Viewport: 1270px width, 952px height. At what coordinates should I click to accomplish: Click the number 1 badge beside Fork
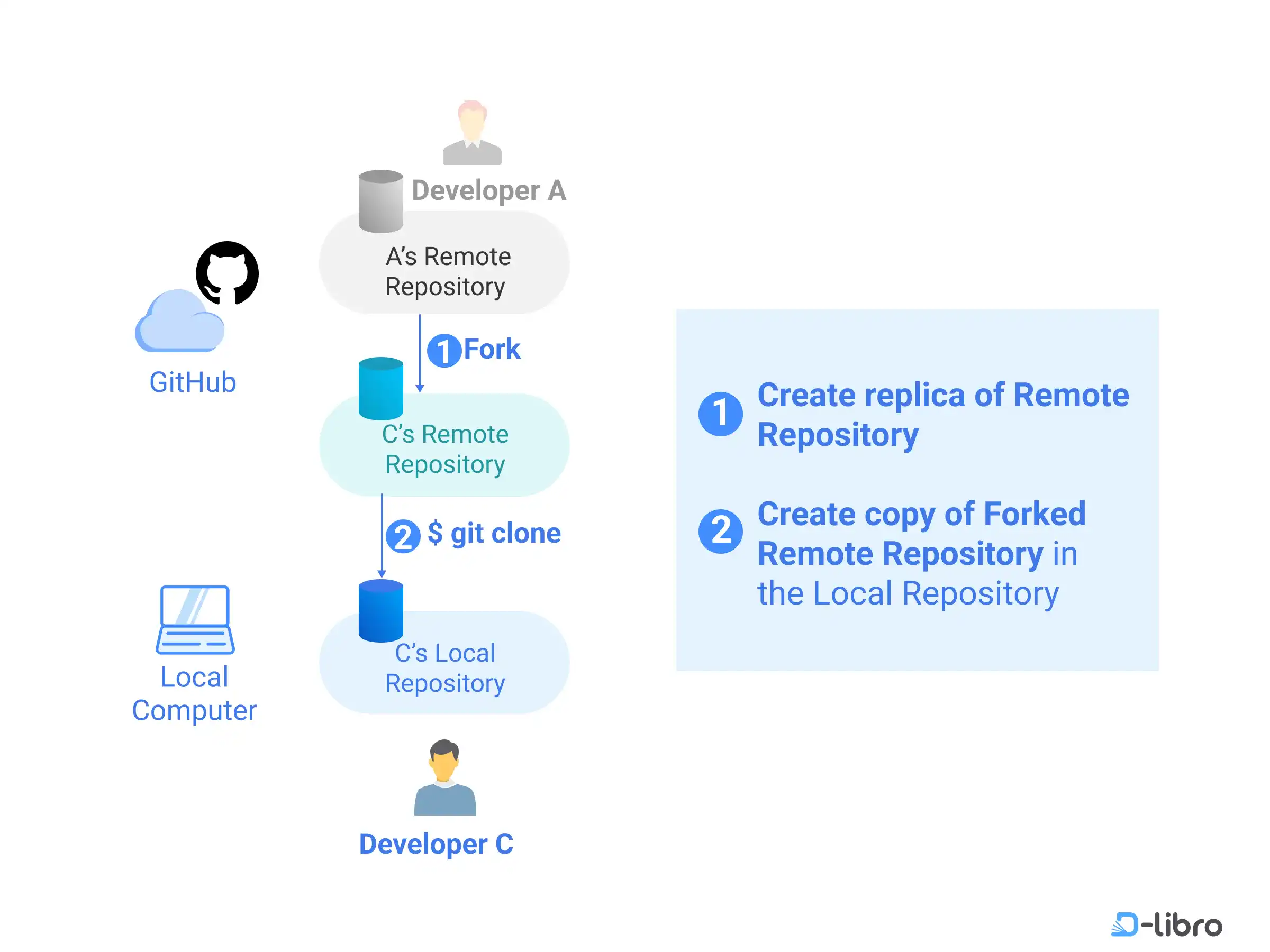point(444,351)
